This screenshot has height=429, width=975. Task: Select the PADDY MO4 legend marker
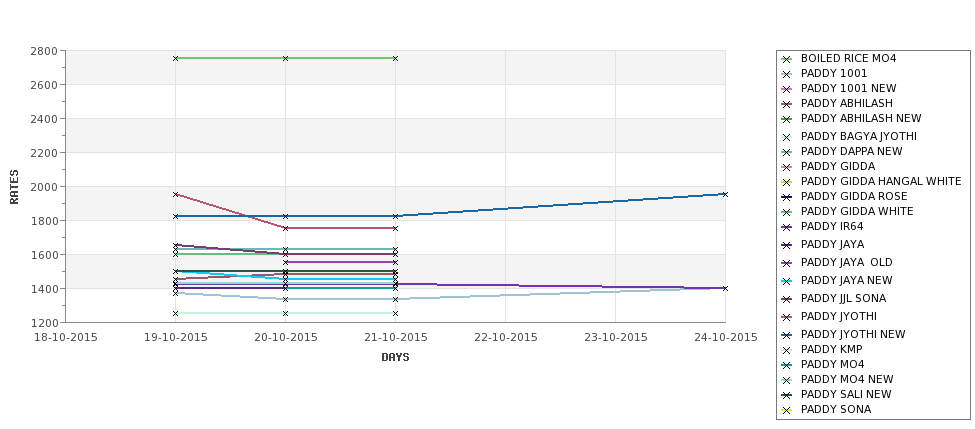click(x=786, y=365)
